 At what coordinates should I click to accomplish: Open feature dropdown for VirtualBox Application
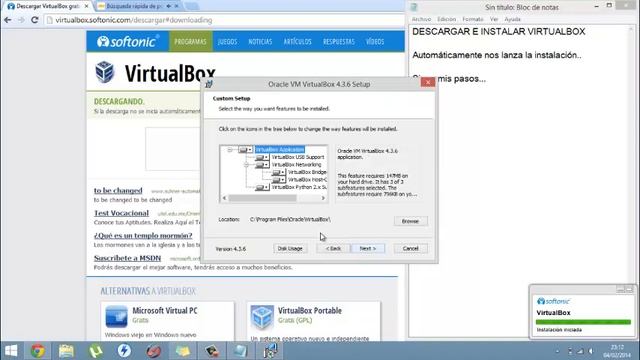pyautogui.click(x=246, y=150)
